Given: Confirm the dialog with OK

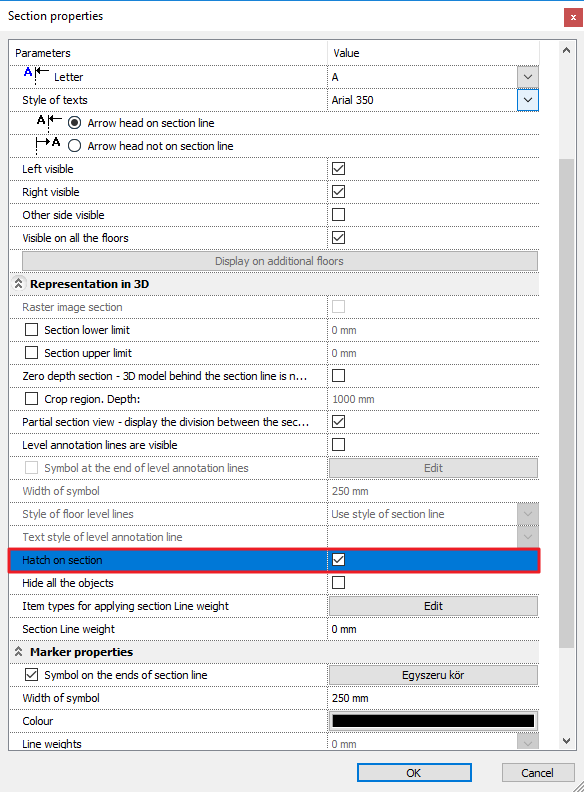Looking at the screenshot, I should point(414,773).
